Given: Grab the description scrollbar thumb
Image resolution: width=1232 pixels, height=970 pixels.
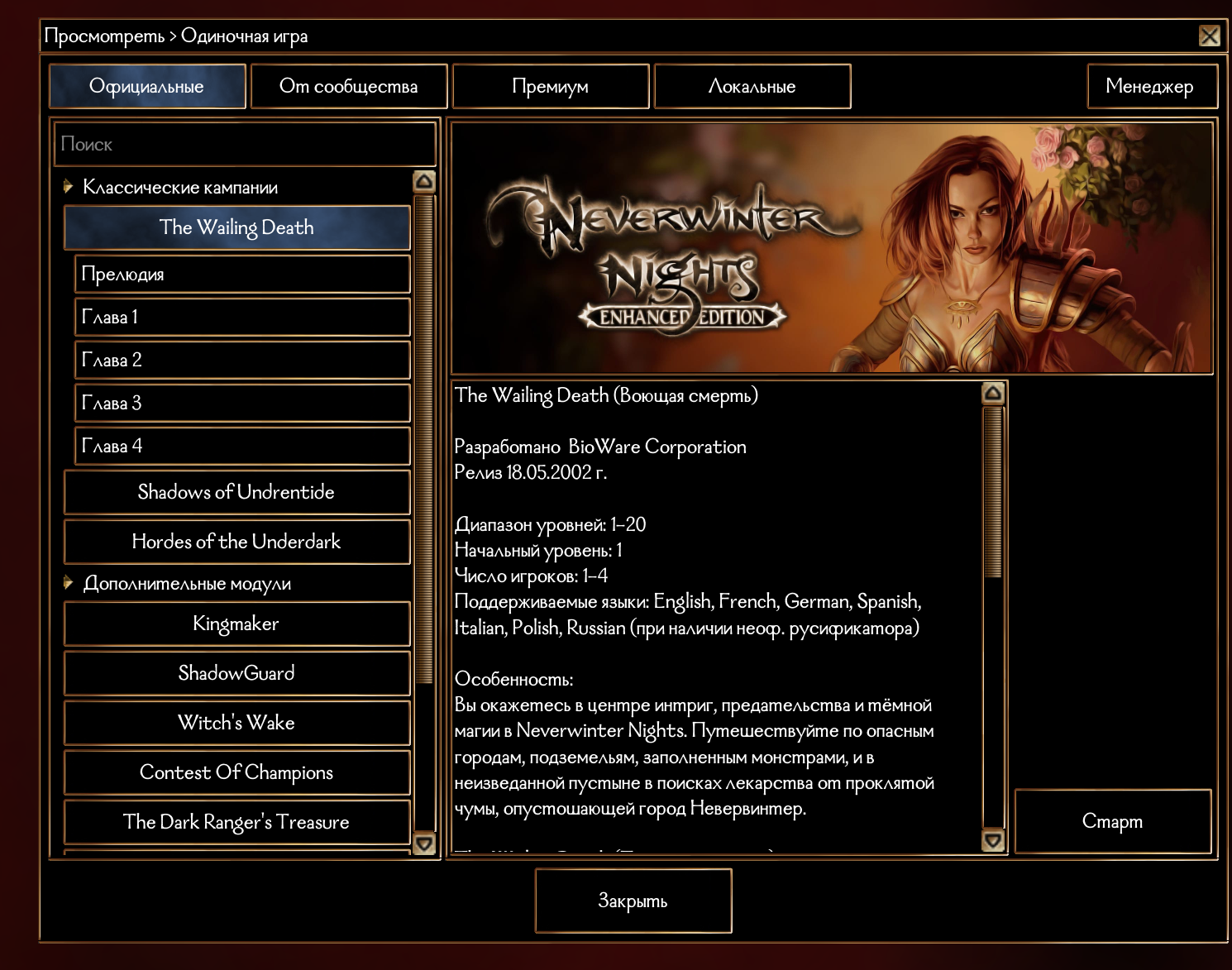Looking at the screenshot, I should click(x=993, y=492).
